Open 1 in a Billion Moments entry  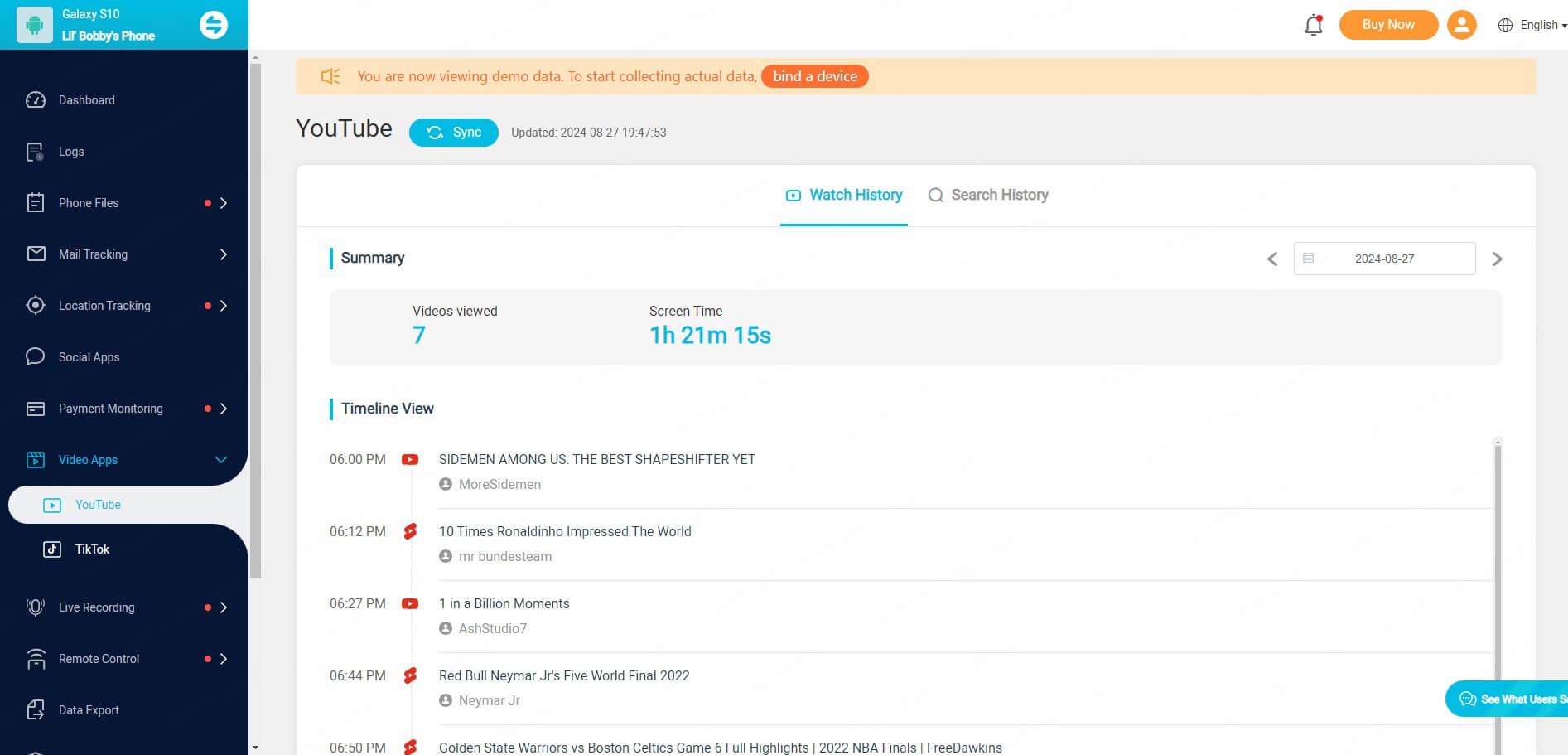(504, 603)
